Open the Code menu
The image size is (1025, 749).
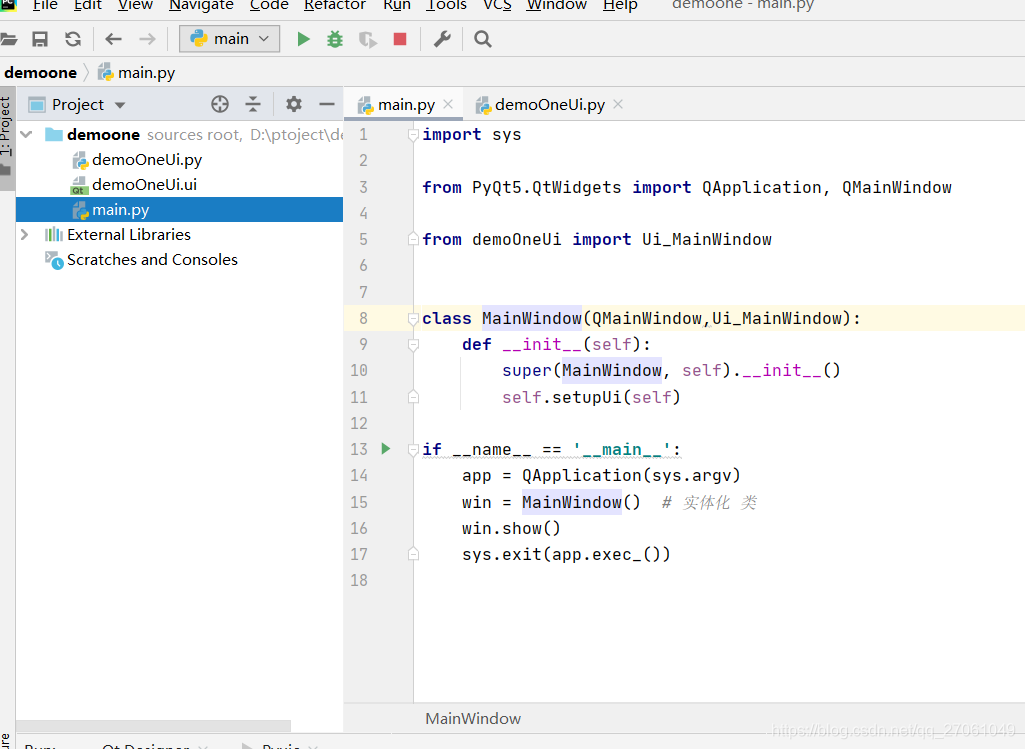tap(269, 5)
